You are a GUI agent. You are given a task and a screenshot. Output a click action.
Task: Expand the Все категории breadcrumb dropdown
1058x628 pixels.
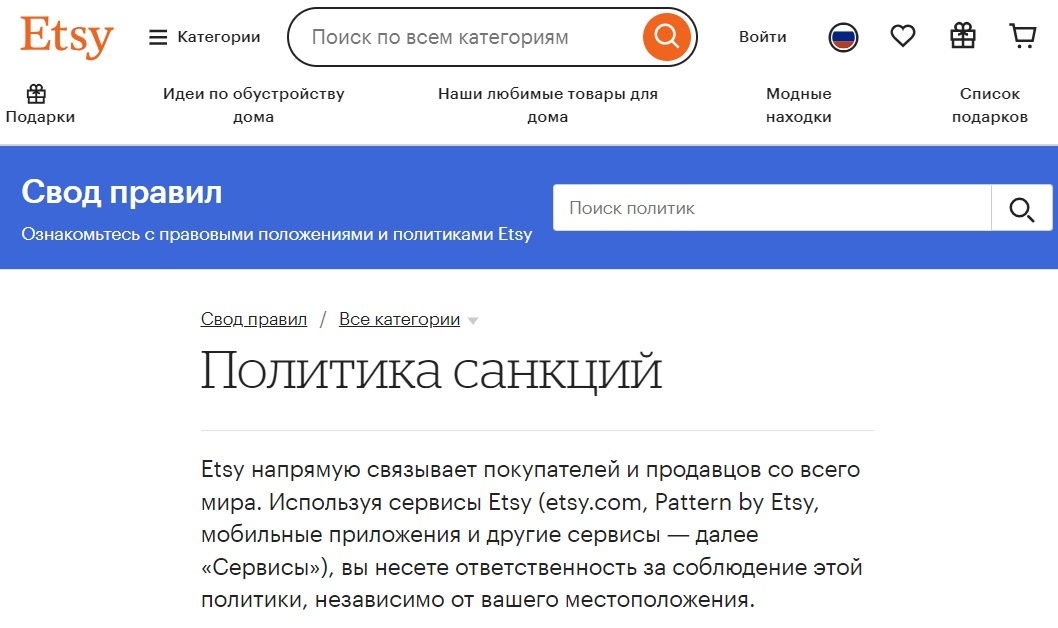click(408, 319)
